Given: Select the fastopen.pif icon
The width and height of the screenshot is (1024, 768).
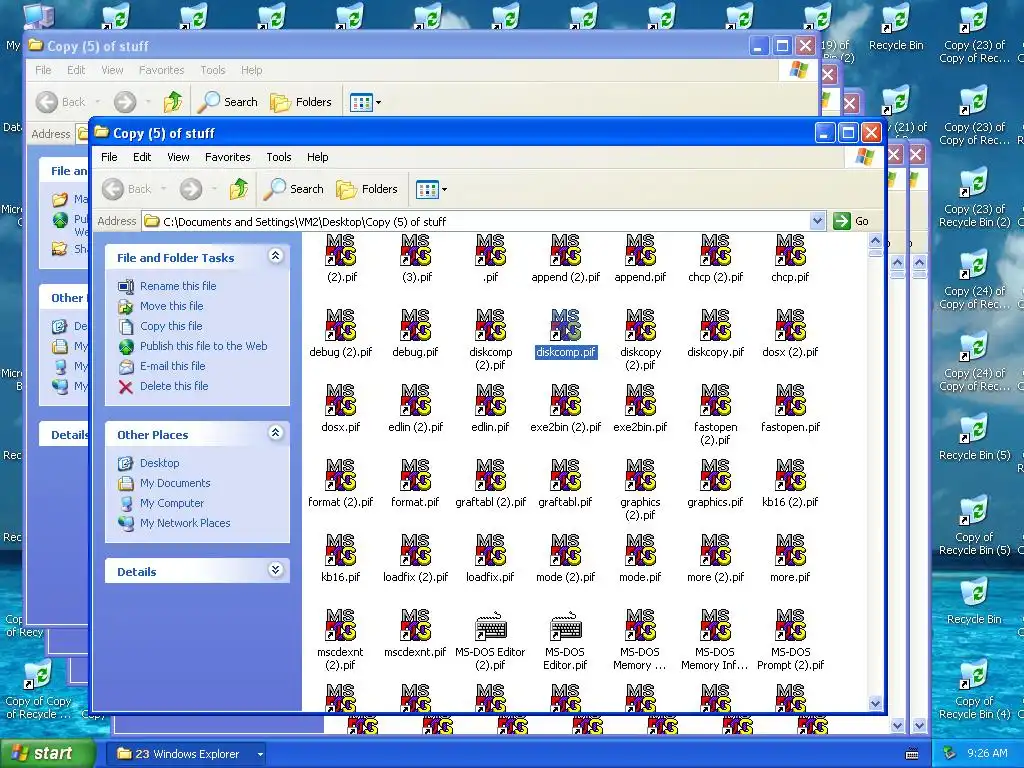Looking at the screenshot, I should [x=790, y=400].
